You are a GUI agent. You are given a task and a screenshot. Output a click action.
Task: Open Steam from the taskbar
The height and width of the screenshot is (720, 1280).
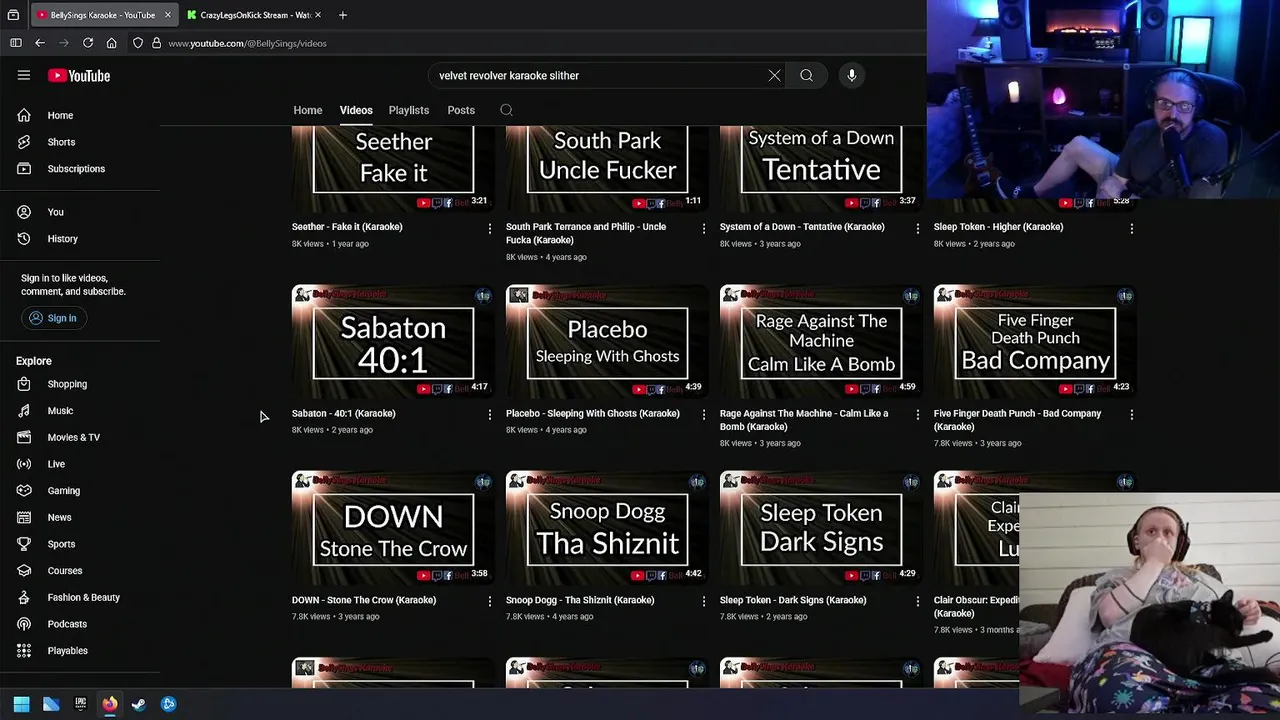pyautogui.click(x=138, y=704)
